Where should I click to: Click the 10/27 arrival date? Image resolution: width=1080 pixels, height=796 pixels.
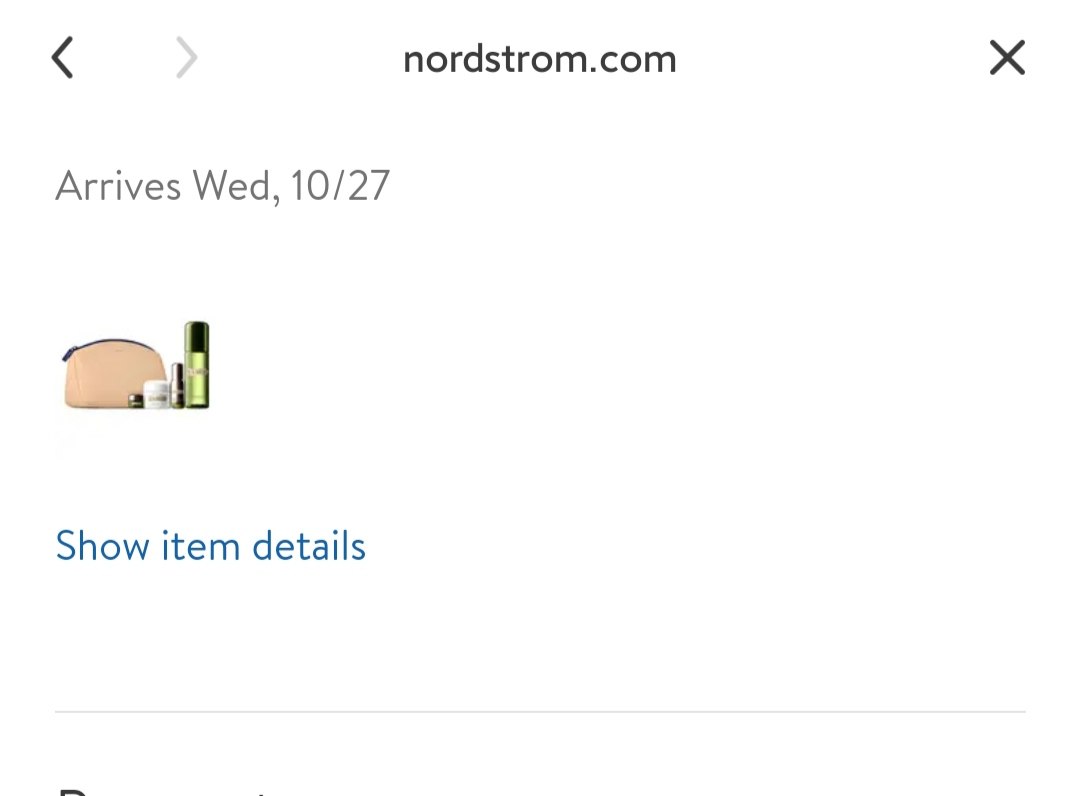pyautogui.click(x=340, y=186)
